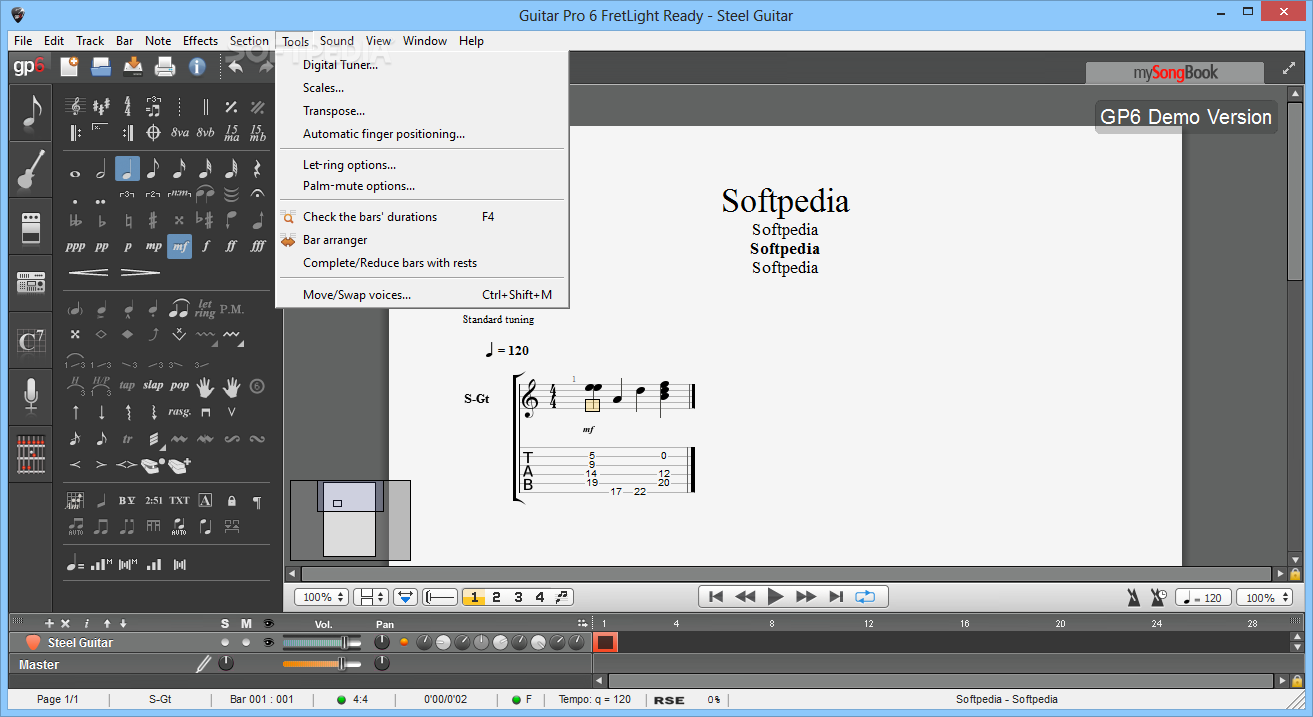This screenshot has height=717, width=1313.
Task: Toggle loop playback button
Action: [865, 597]
